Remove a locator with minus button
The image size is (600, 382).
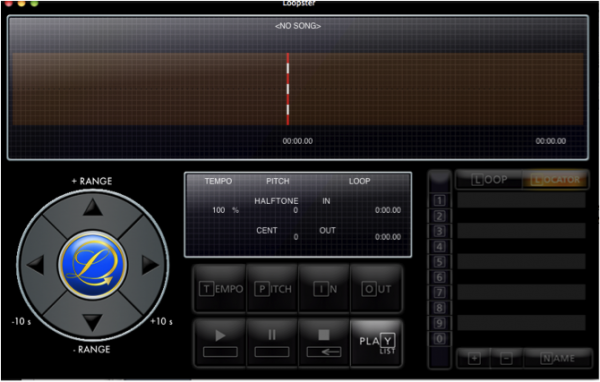pos(506,359)
